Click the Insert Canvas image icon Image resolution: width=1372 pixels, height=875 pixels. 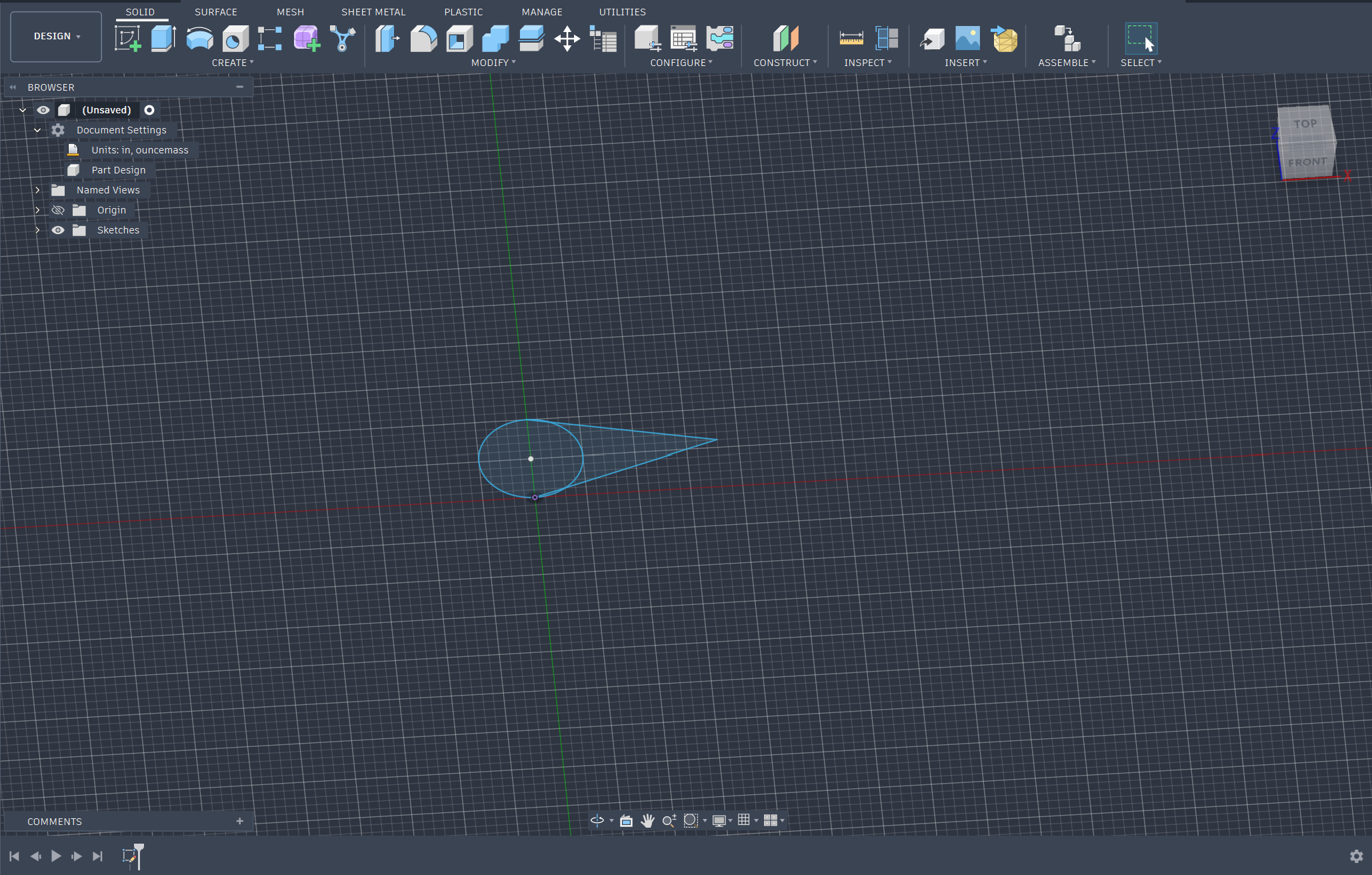click(967, 39)
